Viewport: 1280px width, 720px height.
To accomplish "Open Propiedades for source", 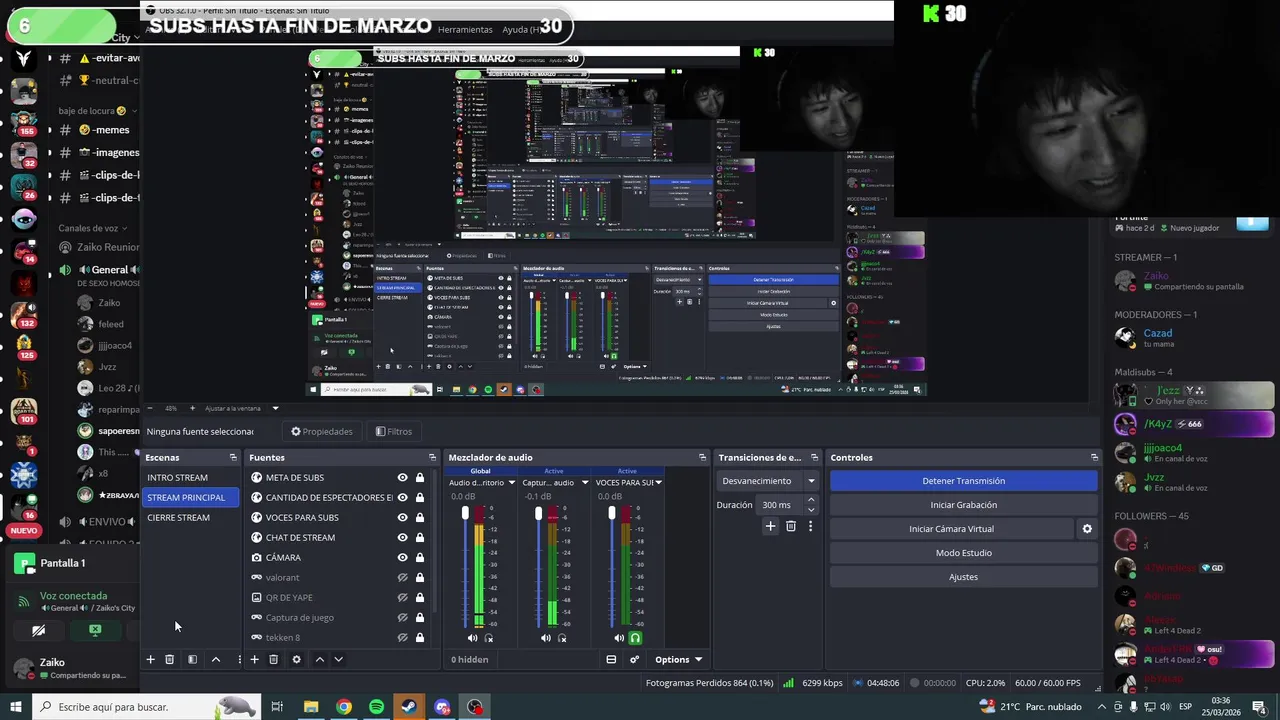I will [322, 432].
